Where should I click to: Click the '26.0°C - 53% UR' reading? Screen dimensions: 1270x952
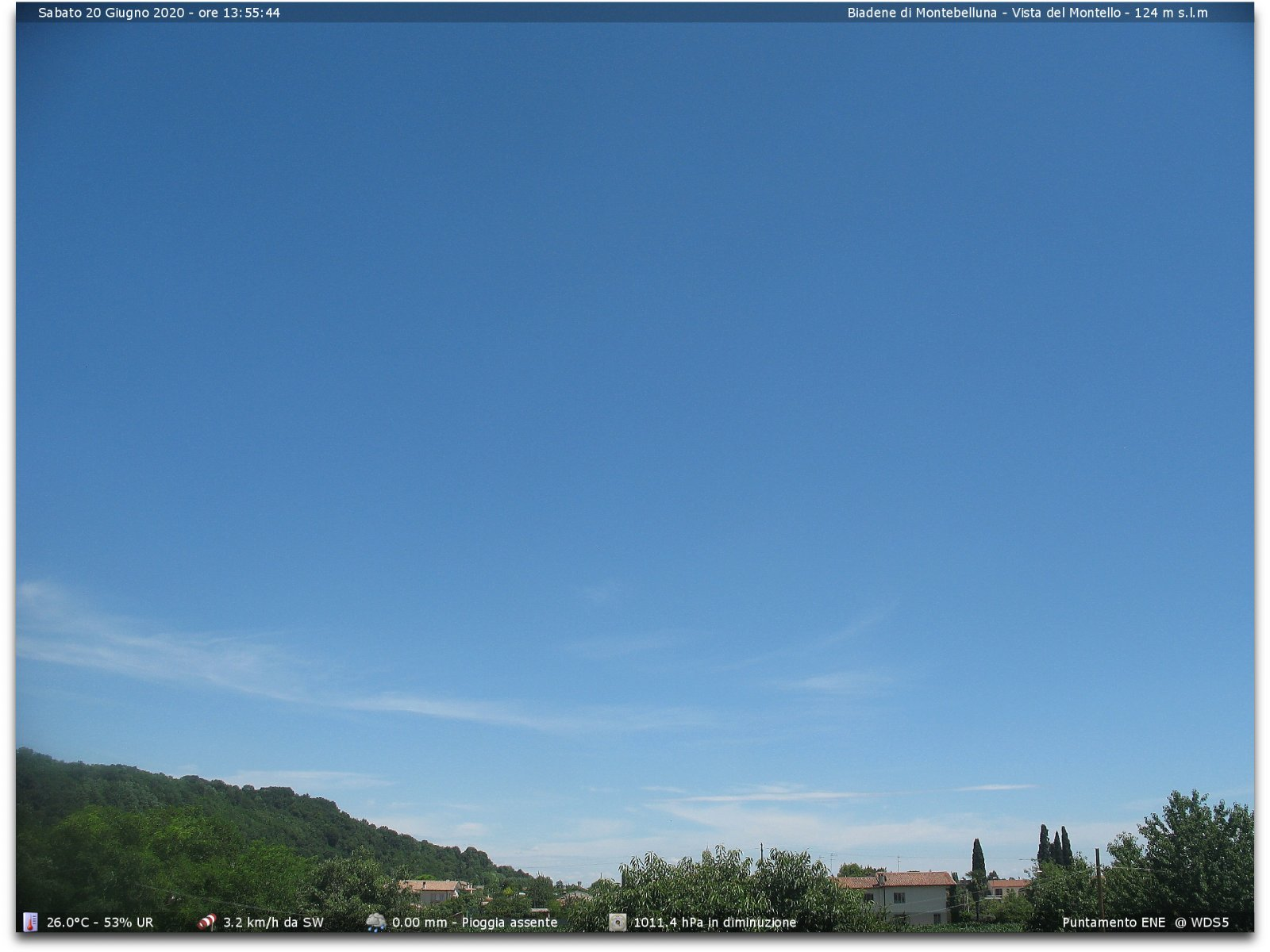100,923
